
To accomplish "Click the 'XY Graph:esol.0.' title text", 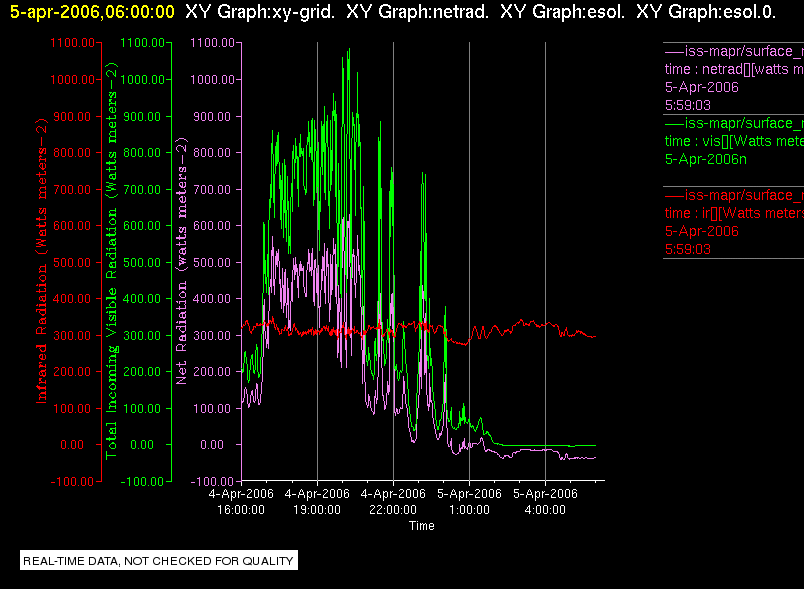I will click(x=706, y=11).
